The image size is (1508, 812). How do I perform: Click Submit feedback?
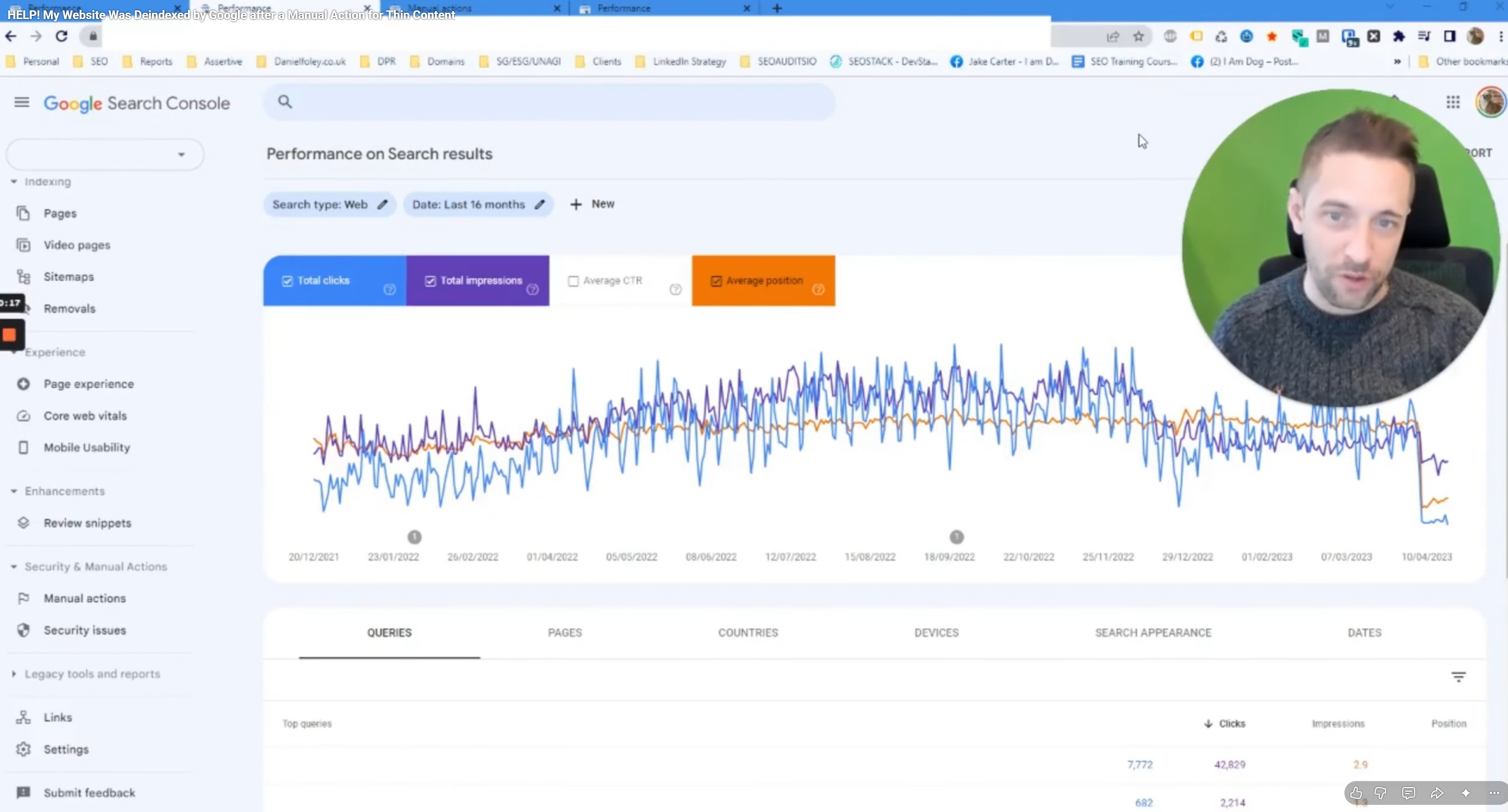pos(89,793)
